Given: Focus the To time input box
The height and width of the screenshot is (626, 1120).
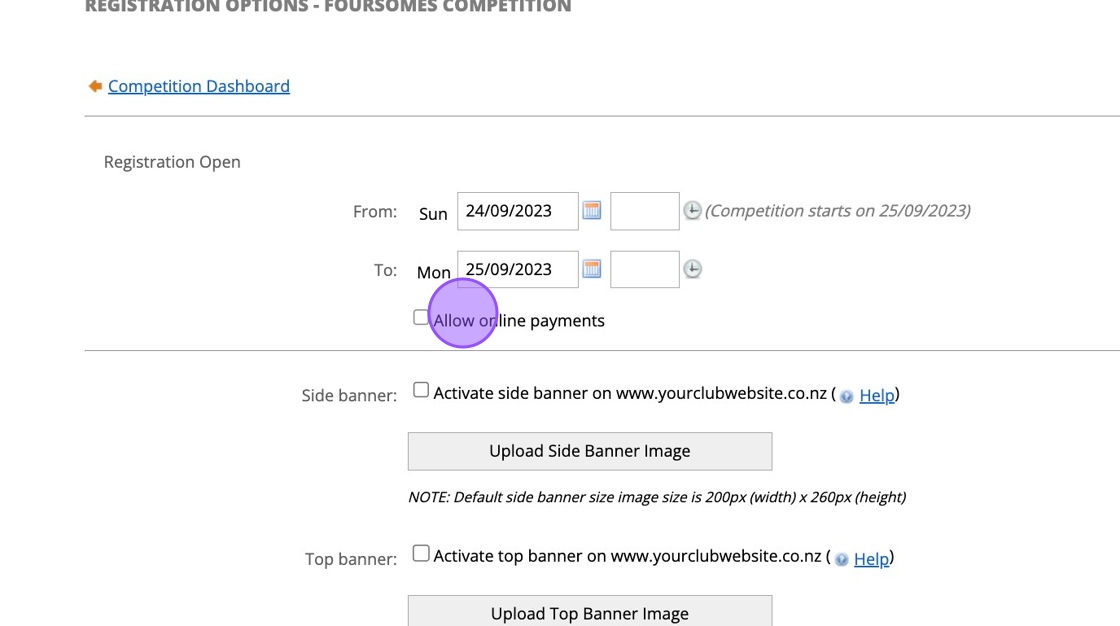Looking at the screenshot, I should click(644, 269).
